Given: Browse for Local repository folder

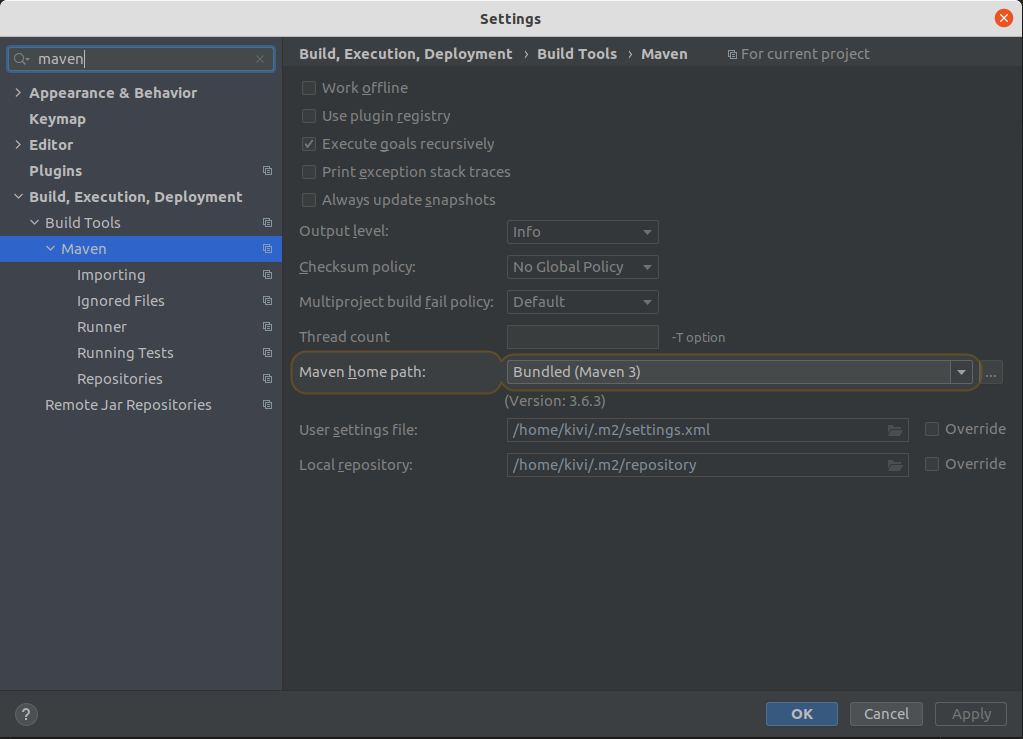Looking at the screenshot, I should coord(895,465).
